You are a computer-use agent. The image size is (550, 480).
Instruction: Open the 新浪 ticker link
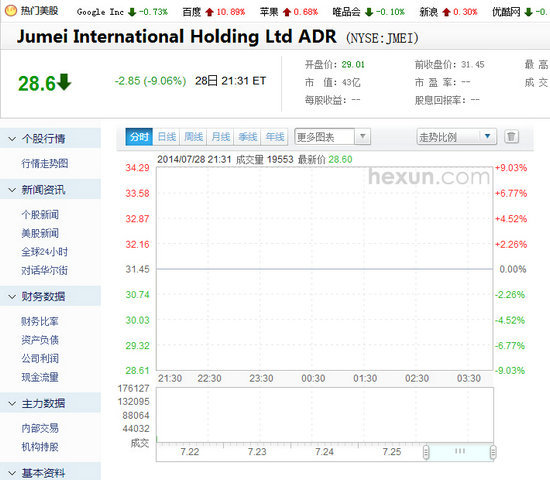(429, 12)
